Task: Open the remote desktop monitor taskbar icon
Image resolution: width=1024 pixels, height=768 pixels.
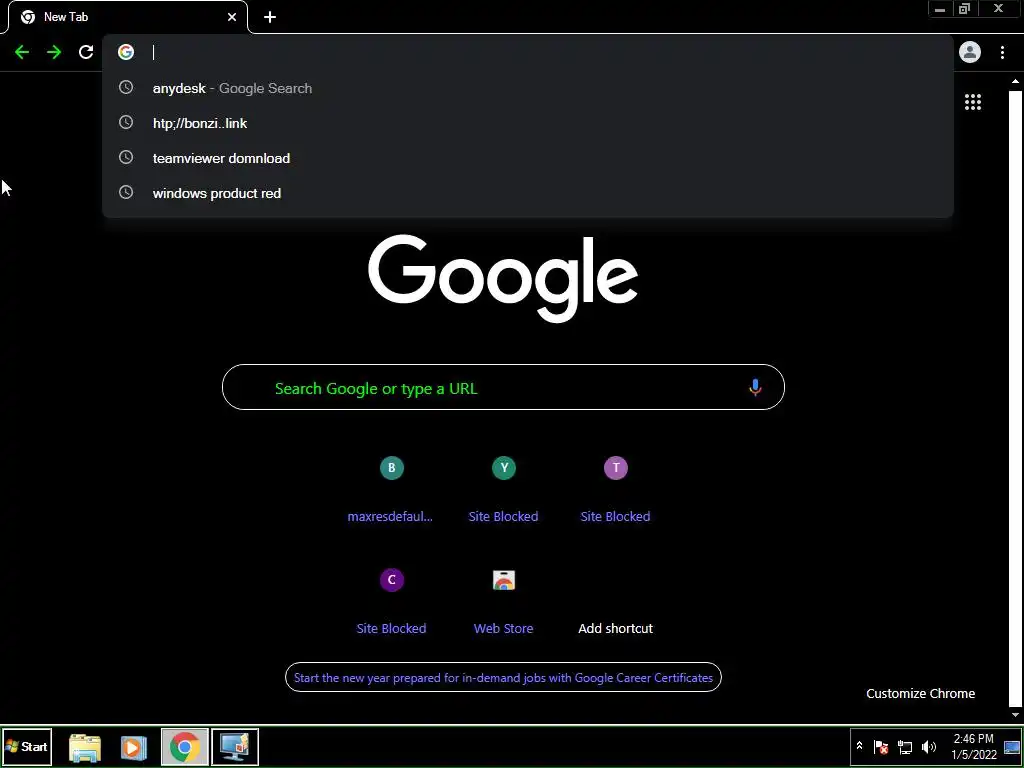Action: point(235,746)
